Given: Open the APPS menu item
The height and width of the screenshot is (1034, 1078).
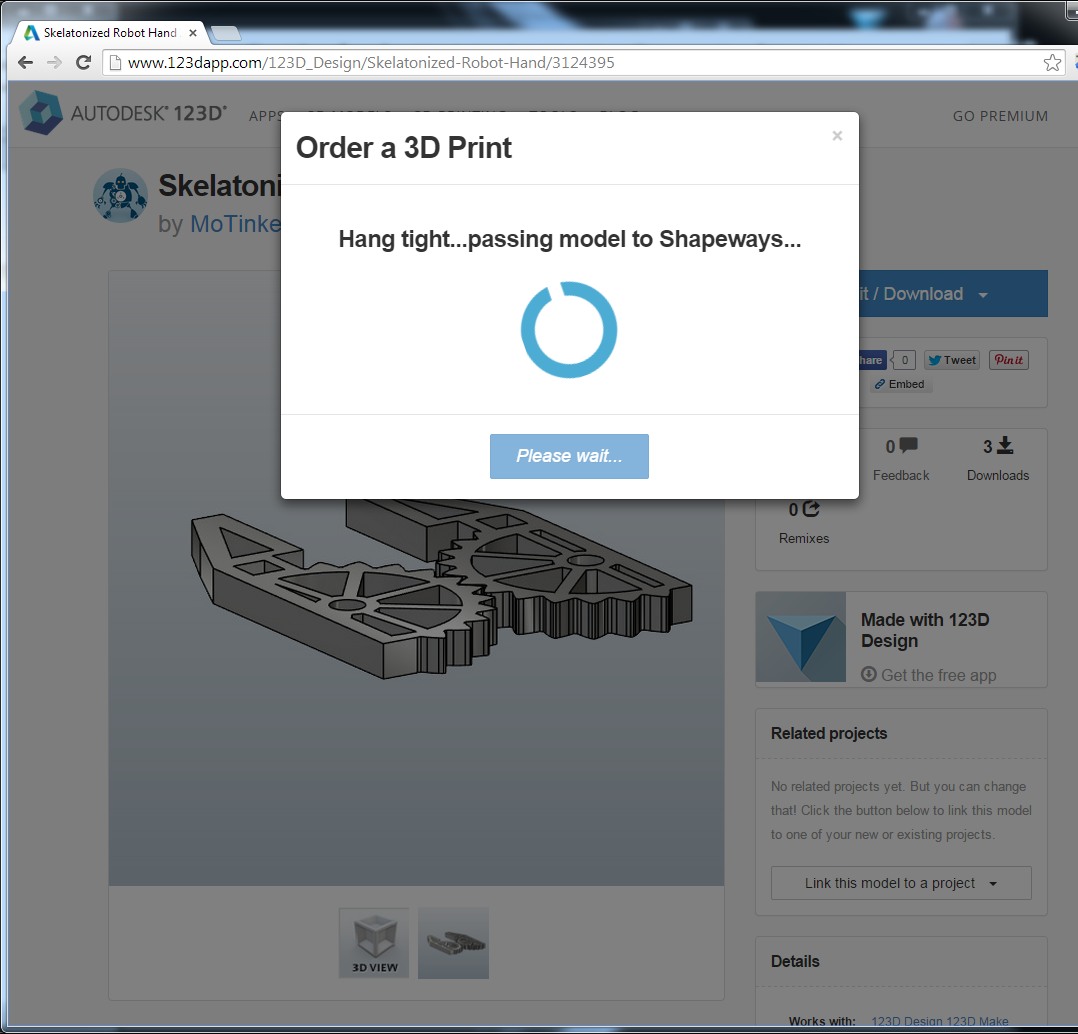Looking at the screenshot, I should (x=265, y=116).
